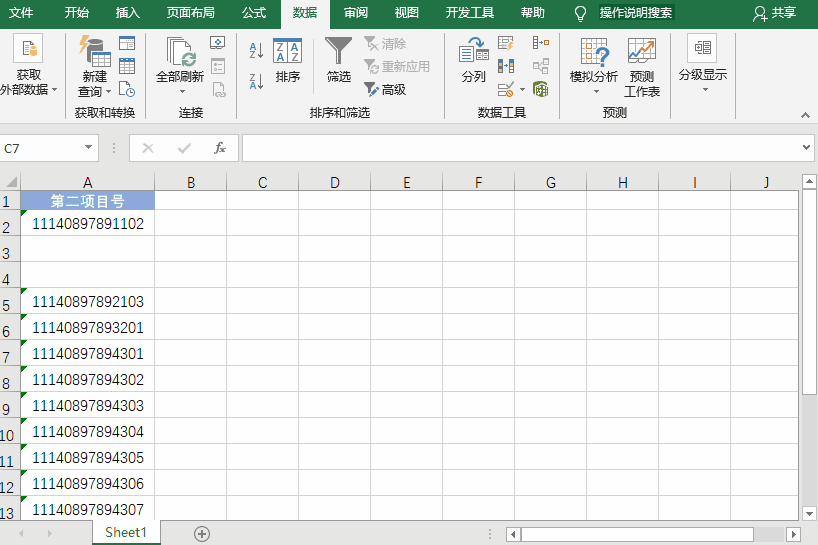Open the 获取外部数据 (Get External Data) menu
Image resolution: width=818 pixels, height=545 pixels.
point(28,65)
